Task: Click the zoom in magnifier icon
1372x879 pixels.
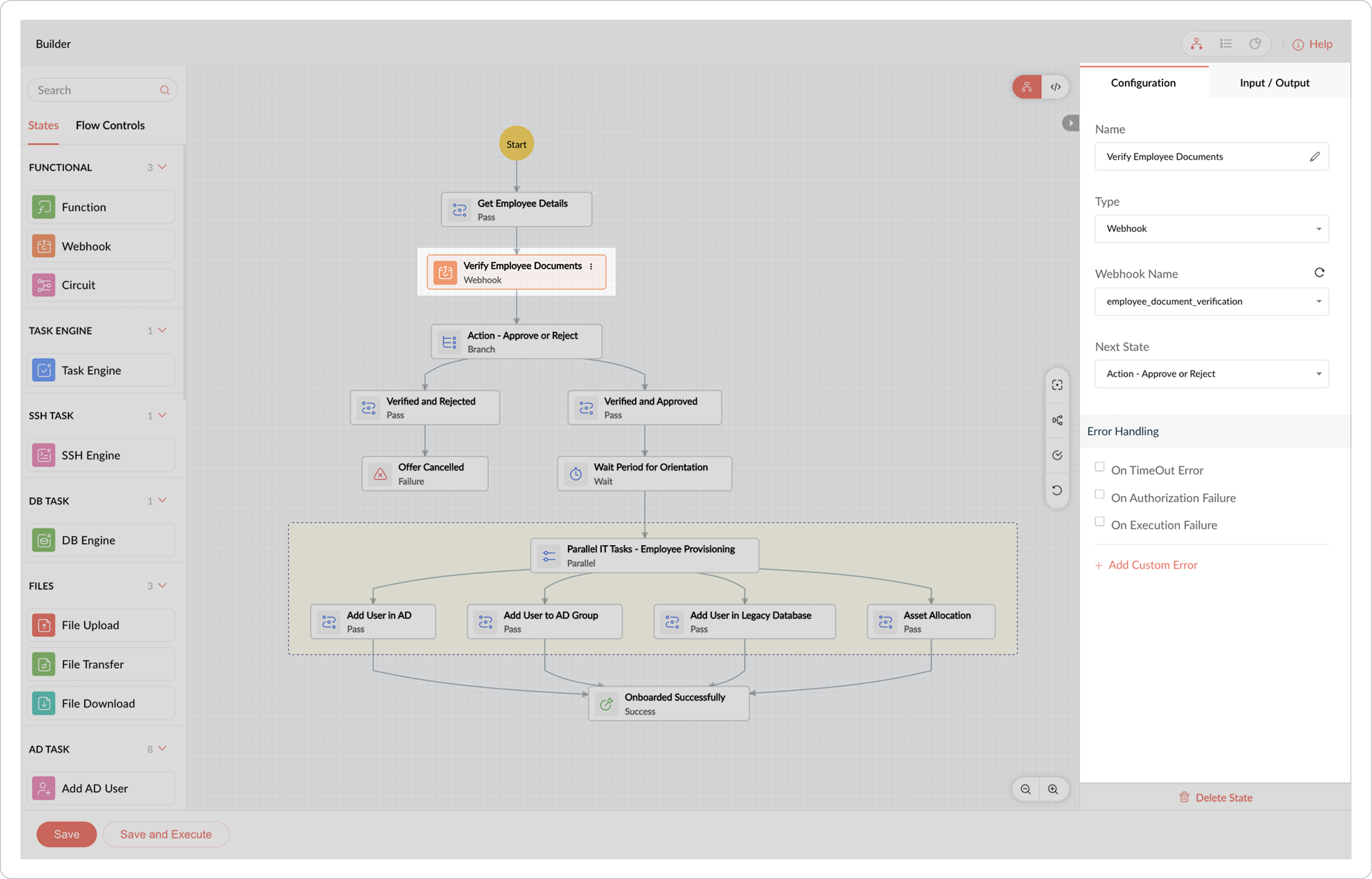Action: coord(1053,789)
